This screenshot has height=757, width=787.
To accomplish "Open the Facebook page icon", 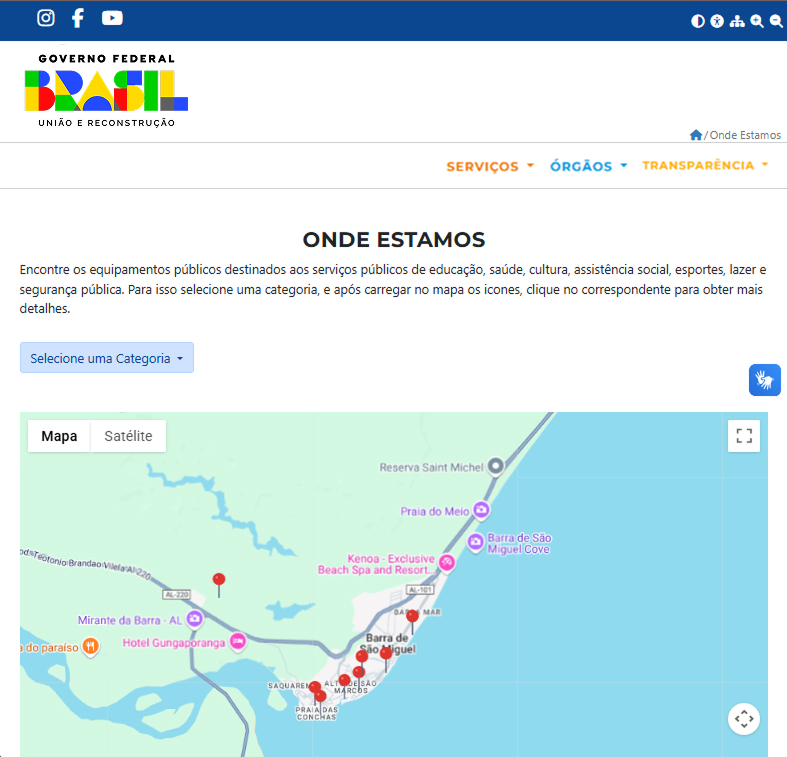I will coord(78,18).
